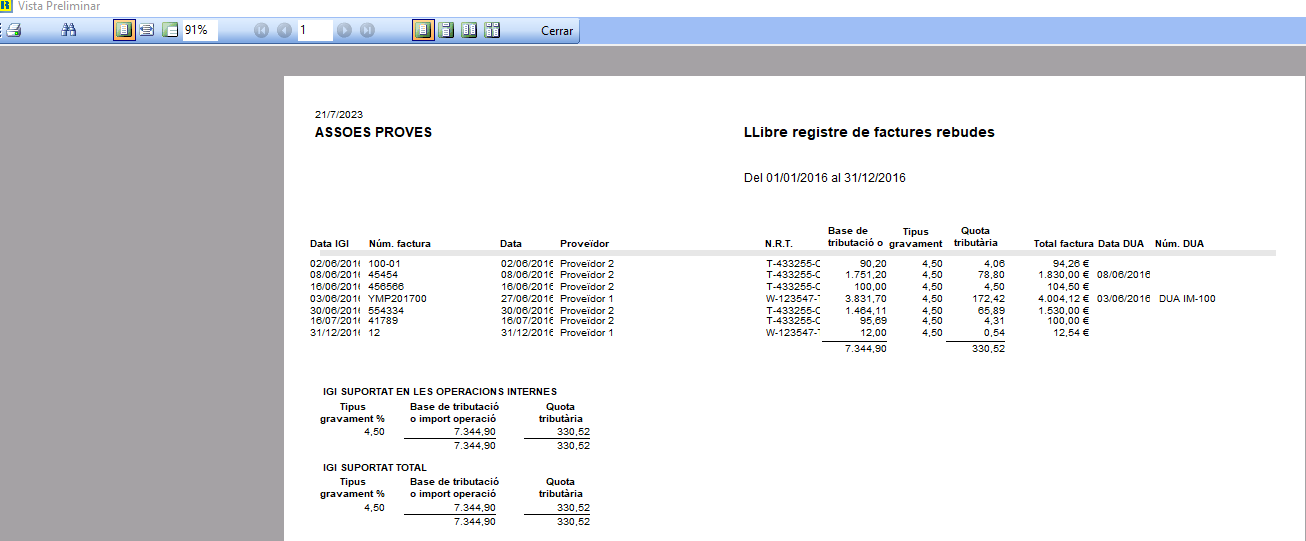Click the 'Núm. factura' column header
1306x541 pixels.
399,244
